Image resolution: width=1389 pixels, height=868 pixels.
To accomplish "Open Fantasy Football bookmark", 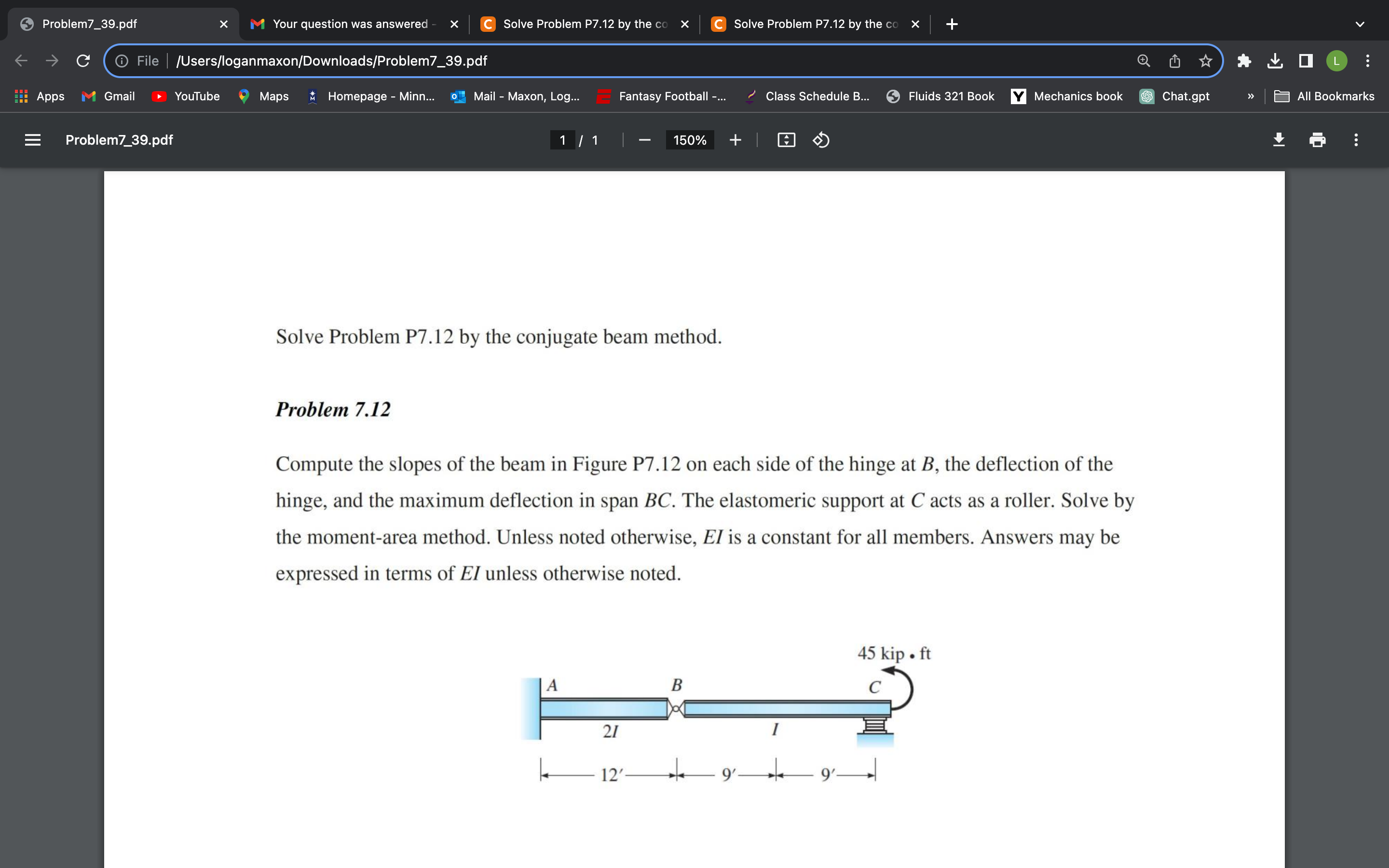I will 662,96.
